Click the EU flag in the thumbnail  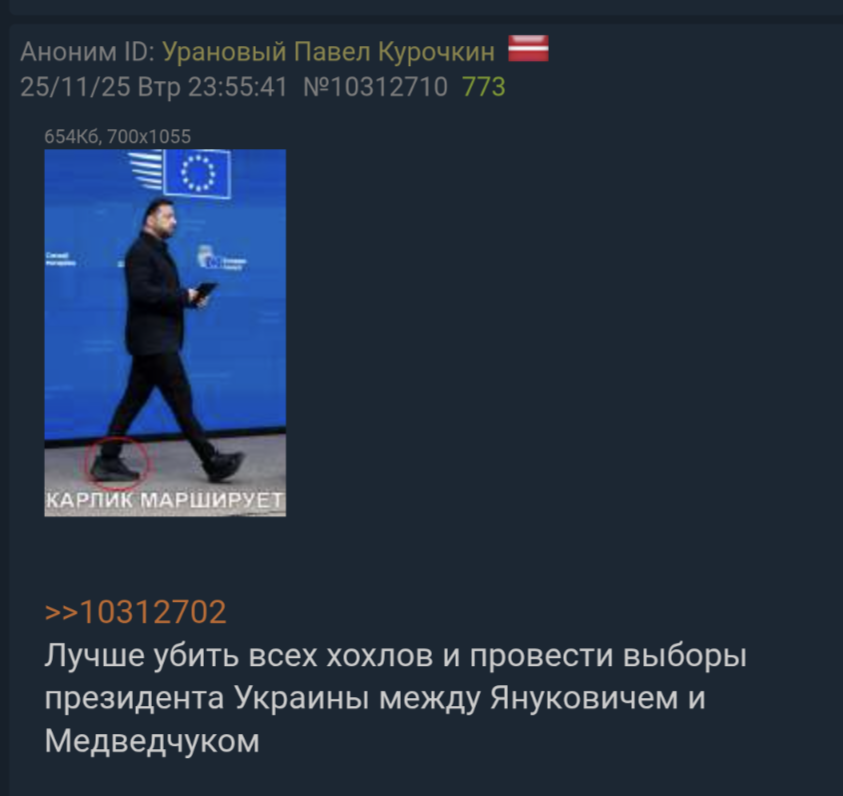(198, 173)
